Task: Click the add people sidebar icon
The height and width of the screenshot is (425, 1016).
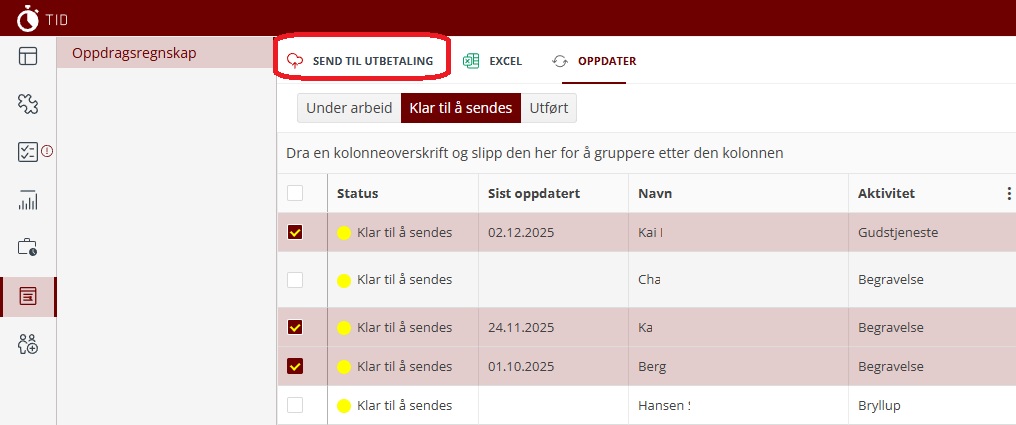Action: coord(28,344)
